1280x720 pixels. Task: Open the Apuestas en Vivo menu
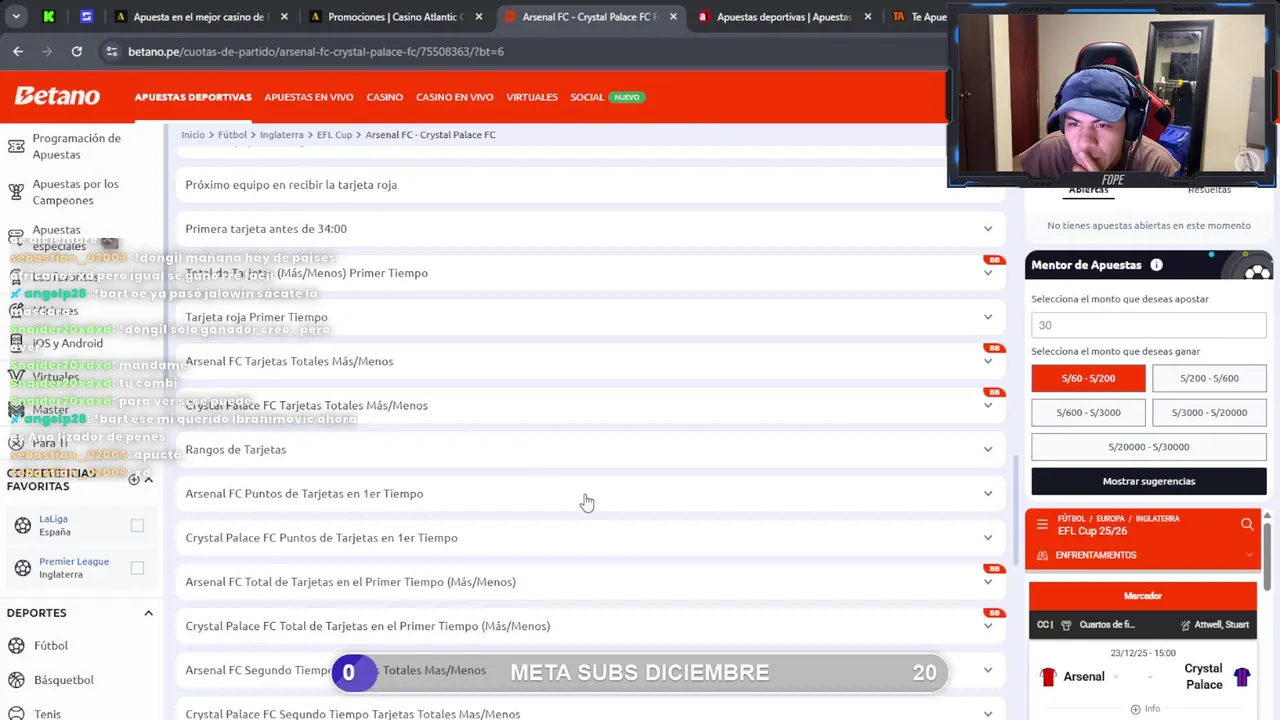click(x=309, y=97)
